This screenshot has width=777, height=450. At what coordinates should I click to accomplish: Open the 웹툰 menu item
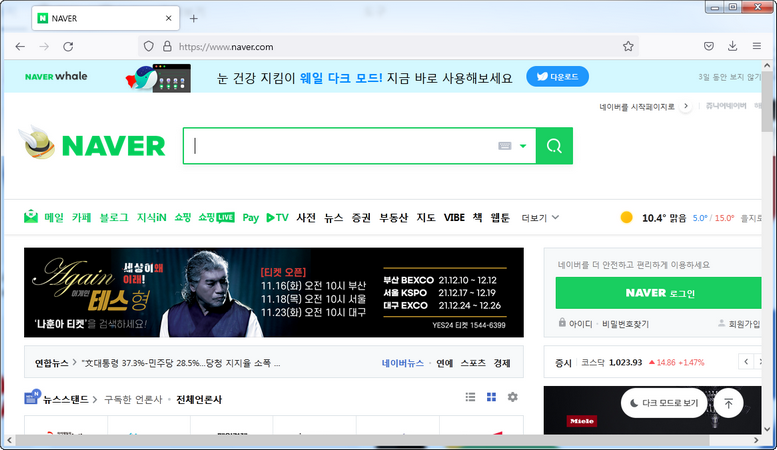(x=500, y=218)
